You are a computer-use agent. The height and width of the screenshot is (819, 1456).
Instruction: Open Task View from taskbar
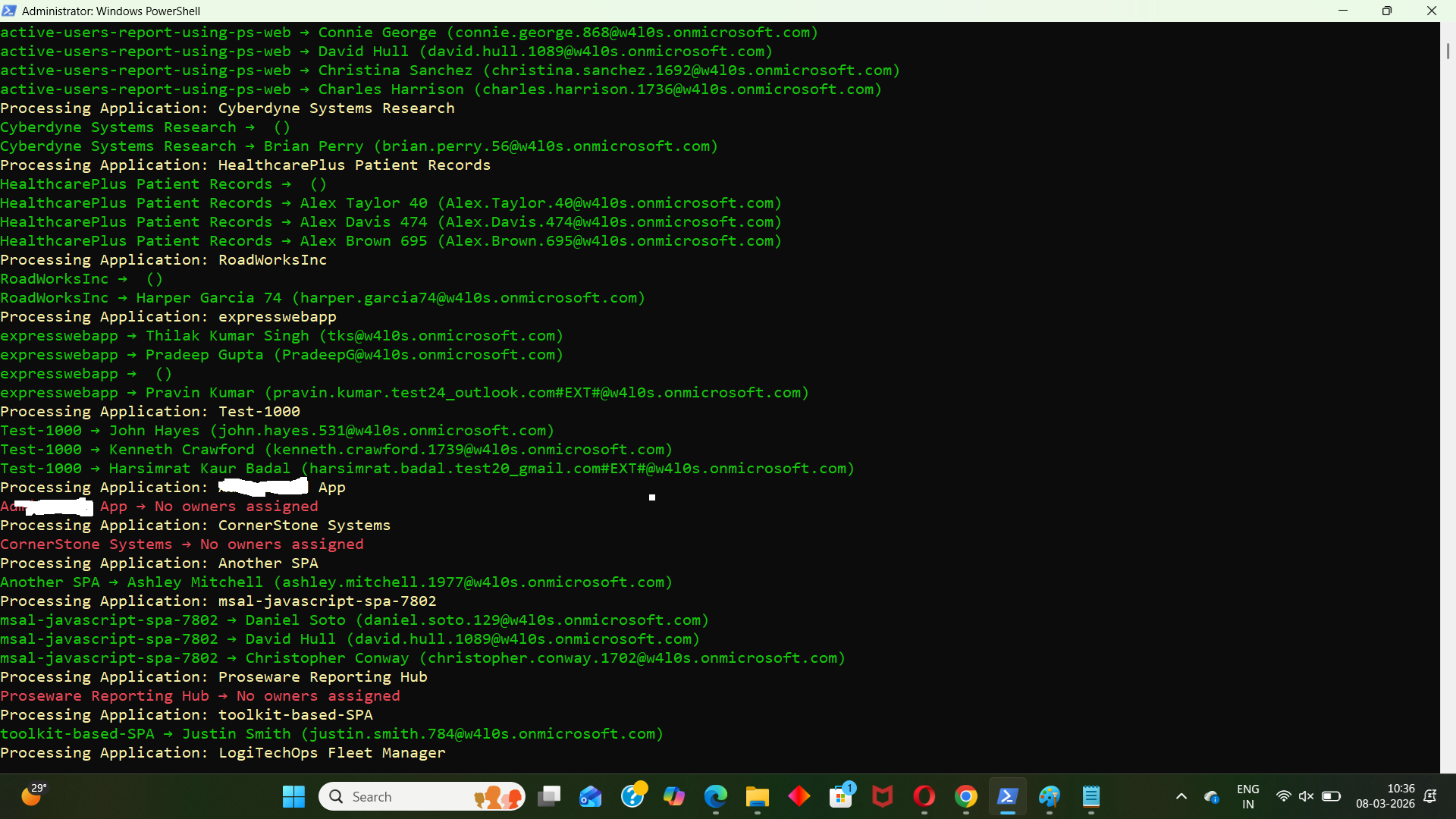pos(549,796)
